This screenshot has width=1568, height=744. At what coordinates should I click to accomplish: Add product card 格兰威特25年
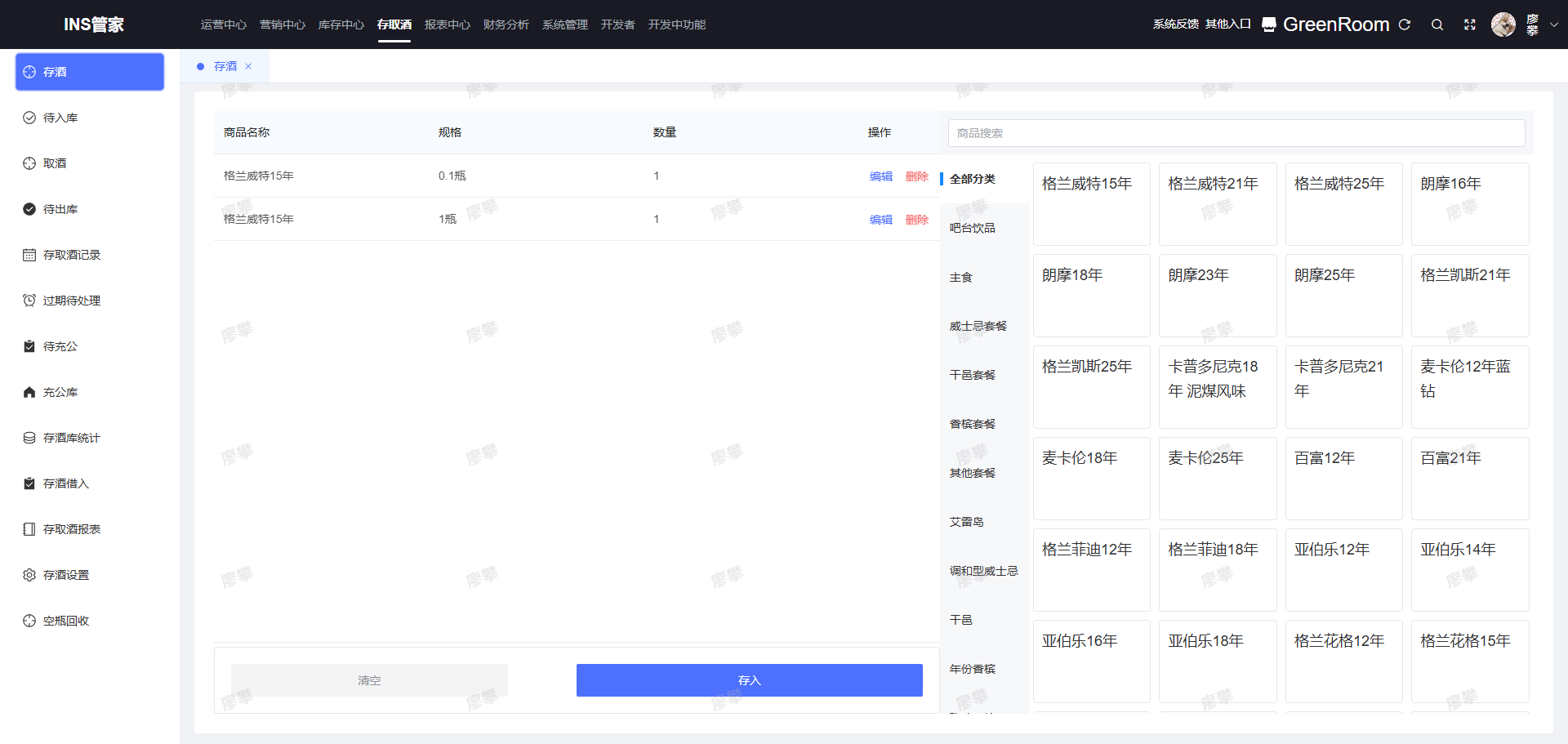(x=1344, y=204)
